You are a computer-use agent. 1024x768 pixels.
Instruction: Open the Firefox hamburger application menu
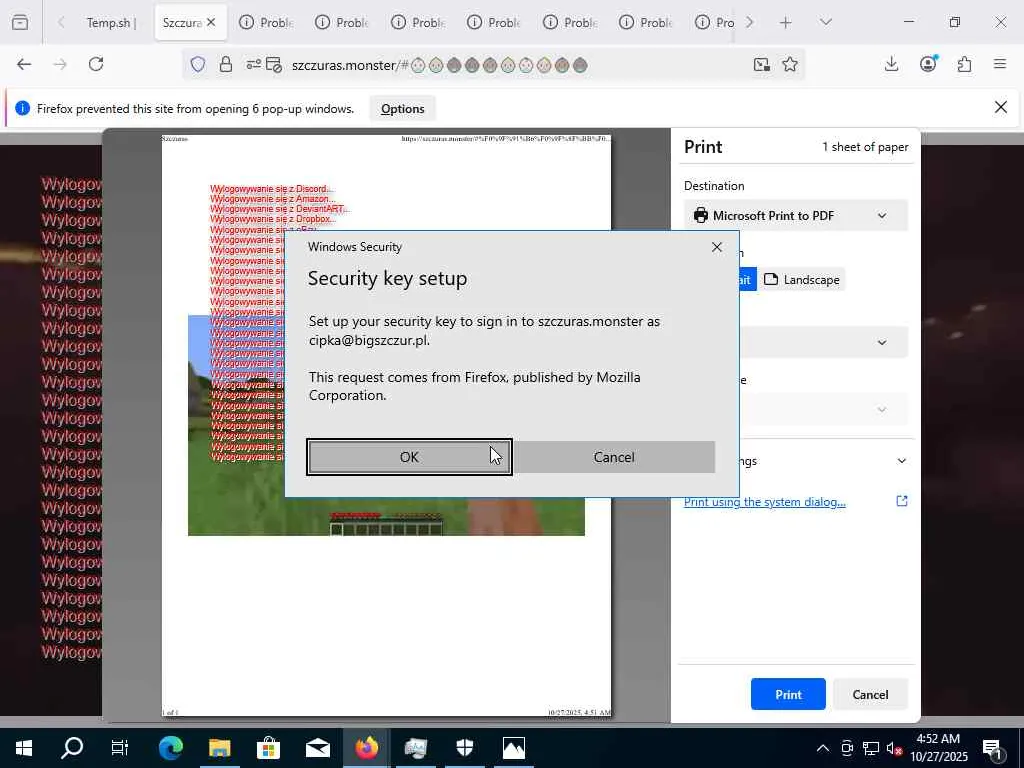coord(1000,64)
